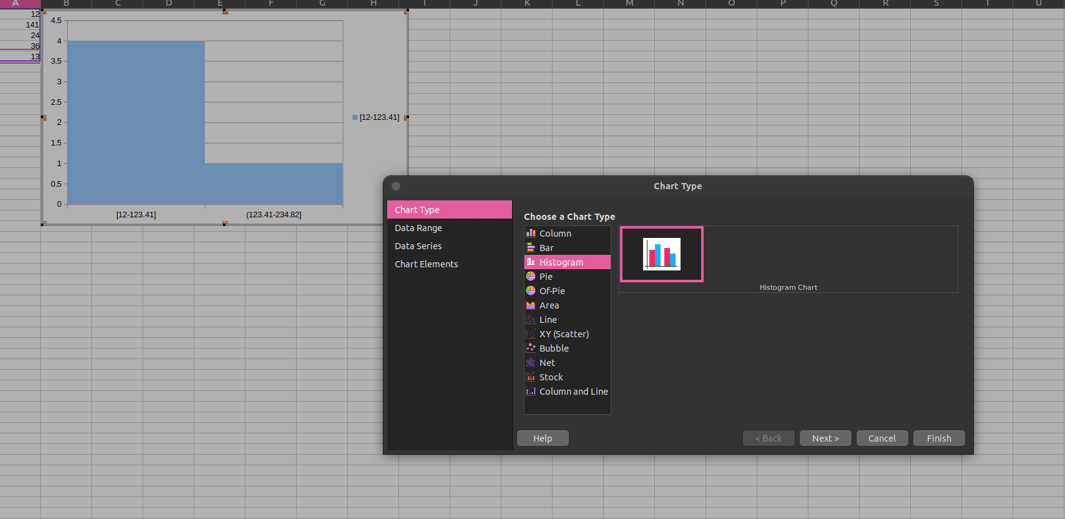Click the Next > button

[825, 438]
